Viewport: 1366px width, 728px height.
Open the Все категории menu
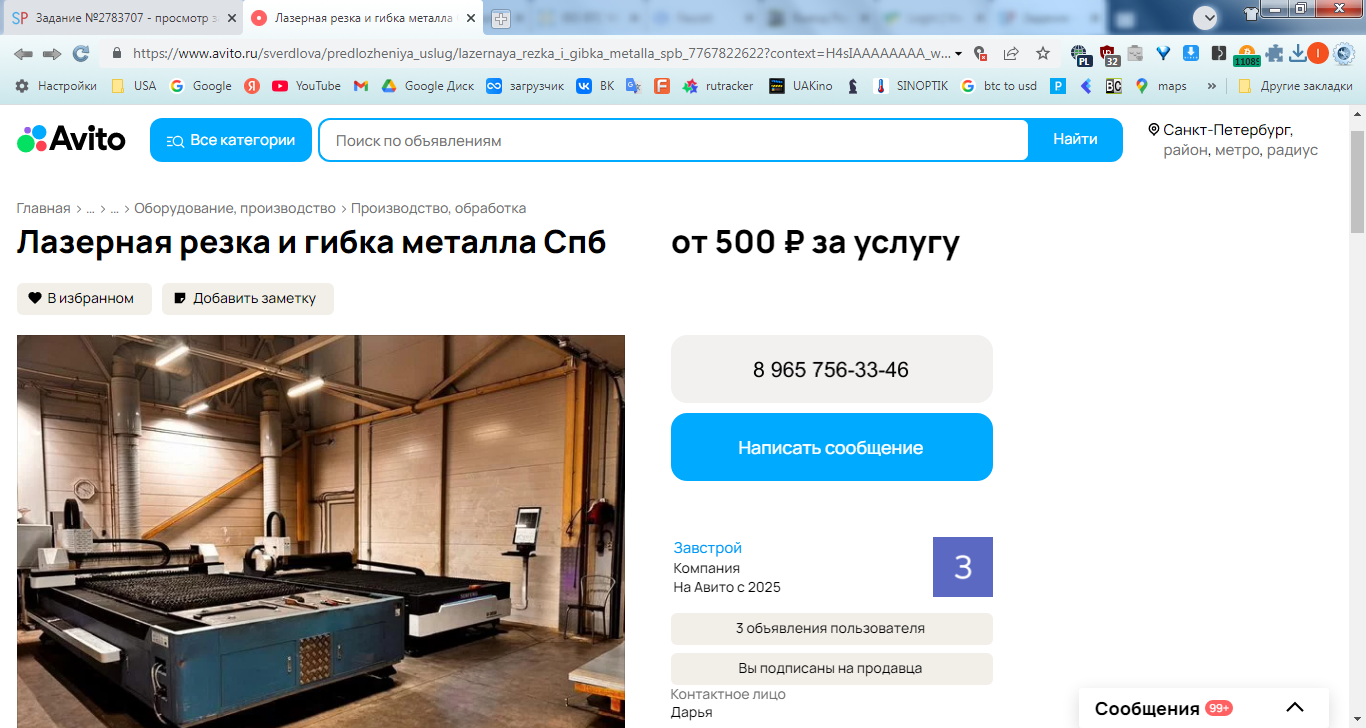pos(231,140)
